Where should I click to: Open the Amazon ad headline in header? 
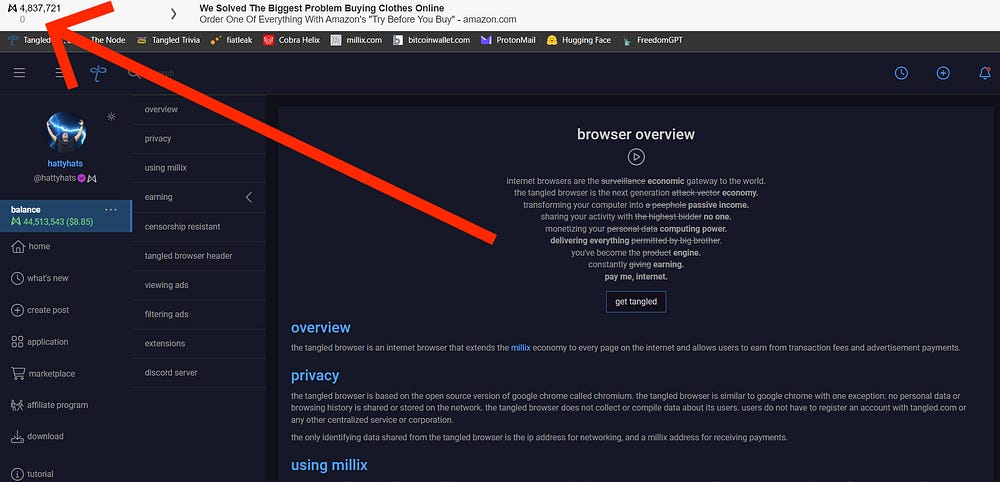[x=322, y=8]
